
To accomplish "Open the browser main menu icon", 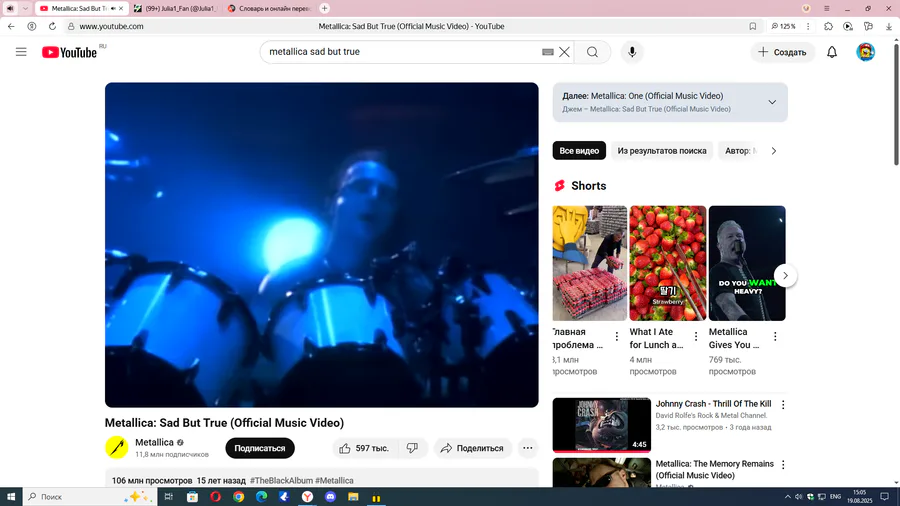I will coord(827,9).
